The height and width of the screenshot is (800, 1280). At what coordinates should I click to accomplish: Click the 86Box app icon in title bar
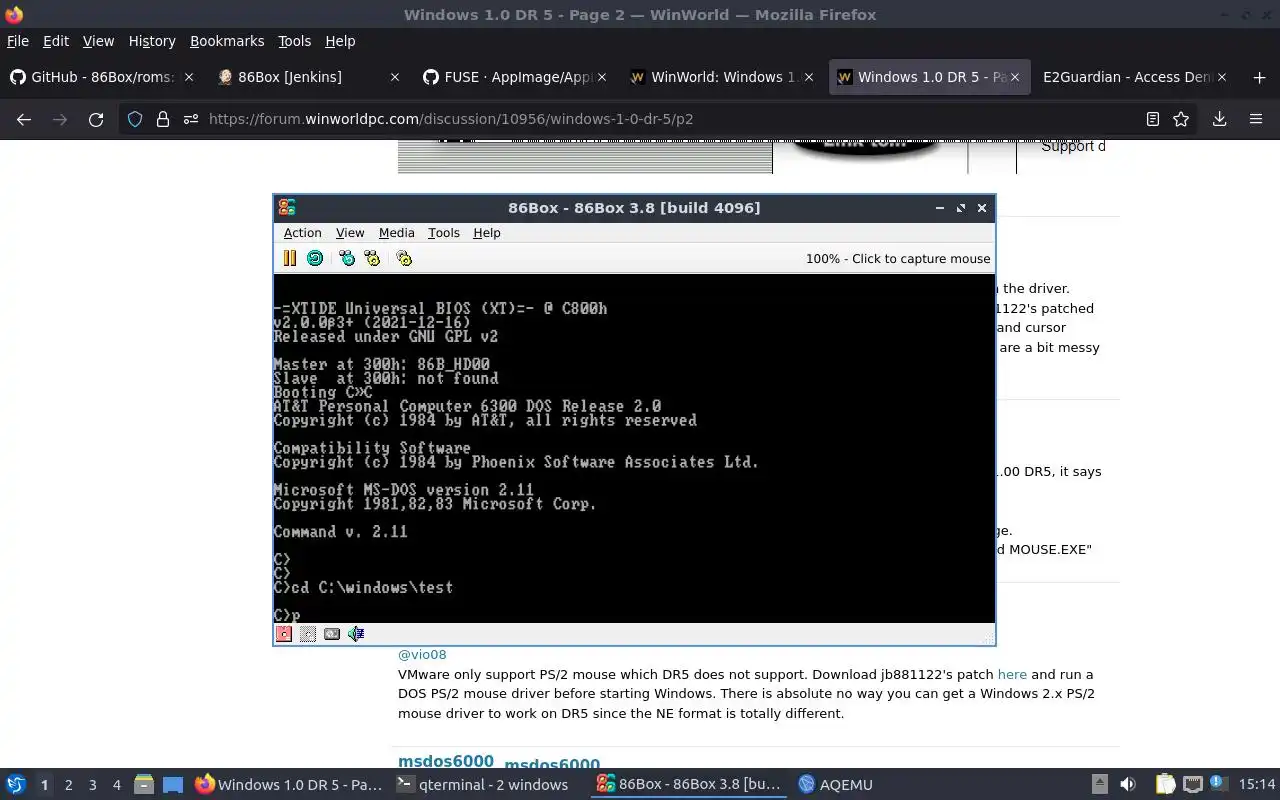click(x=287, y=207)
